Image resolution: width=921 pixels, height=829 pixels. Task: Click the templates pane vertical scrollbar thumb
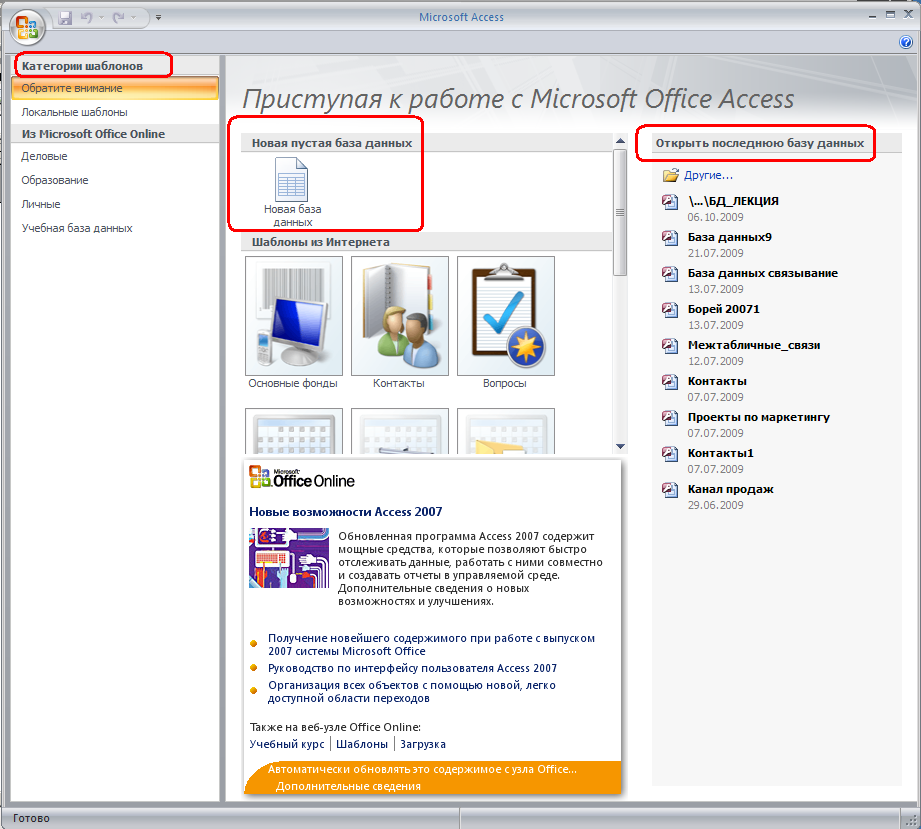(620, 212)
